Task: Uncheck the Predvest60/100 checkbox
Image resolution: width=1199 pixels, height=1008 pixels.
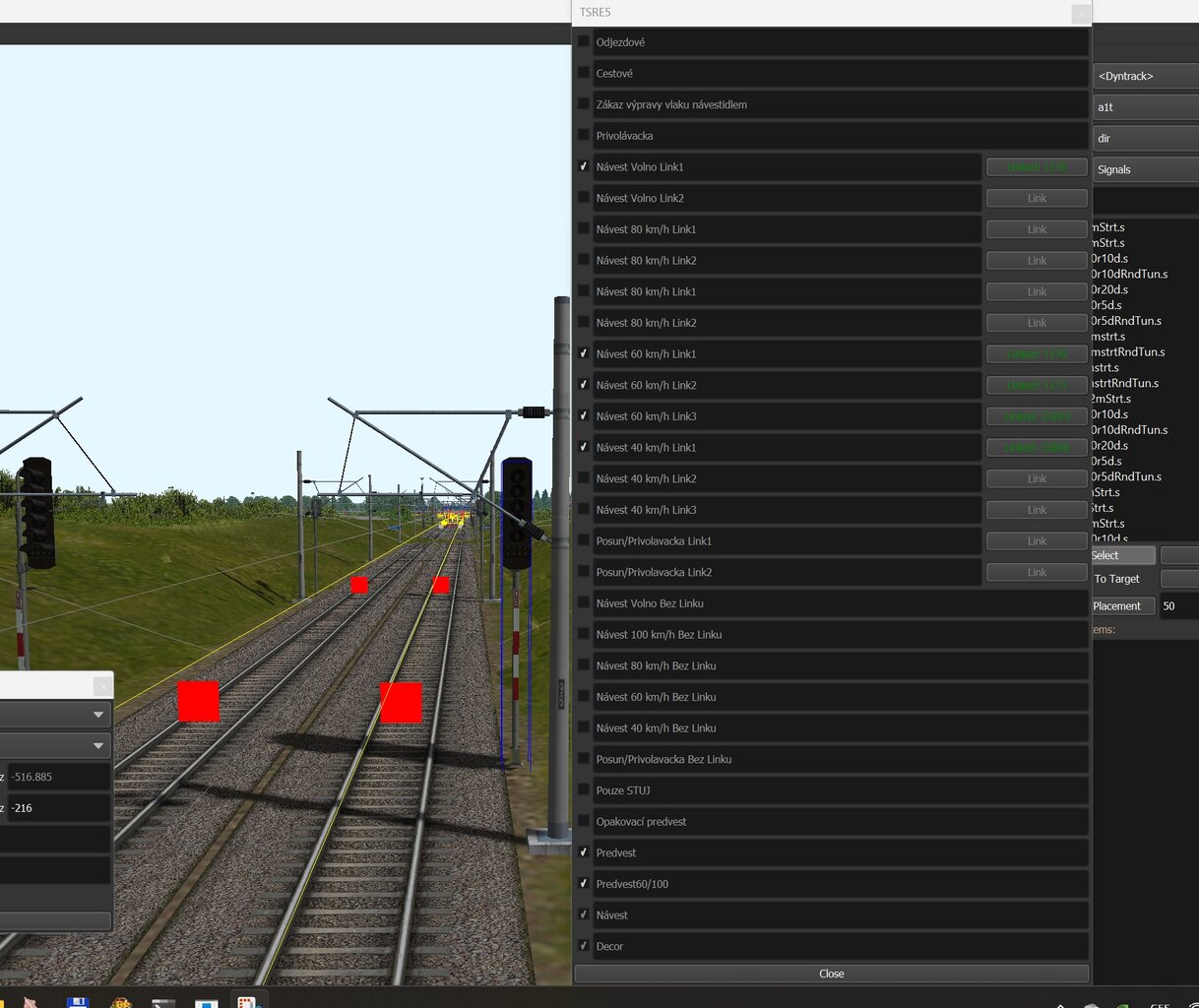Action: tap(584, 883)
